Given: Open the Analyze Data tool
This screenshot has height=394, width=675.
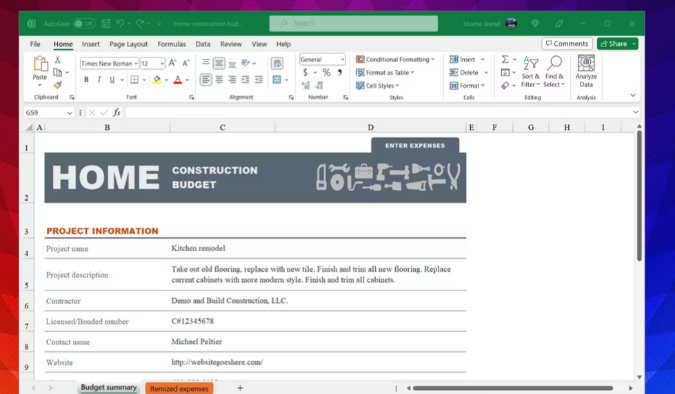Looking at the screenshot, I should click(586, 71).
